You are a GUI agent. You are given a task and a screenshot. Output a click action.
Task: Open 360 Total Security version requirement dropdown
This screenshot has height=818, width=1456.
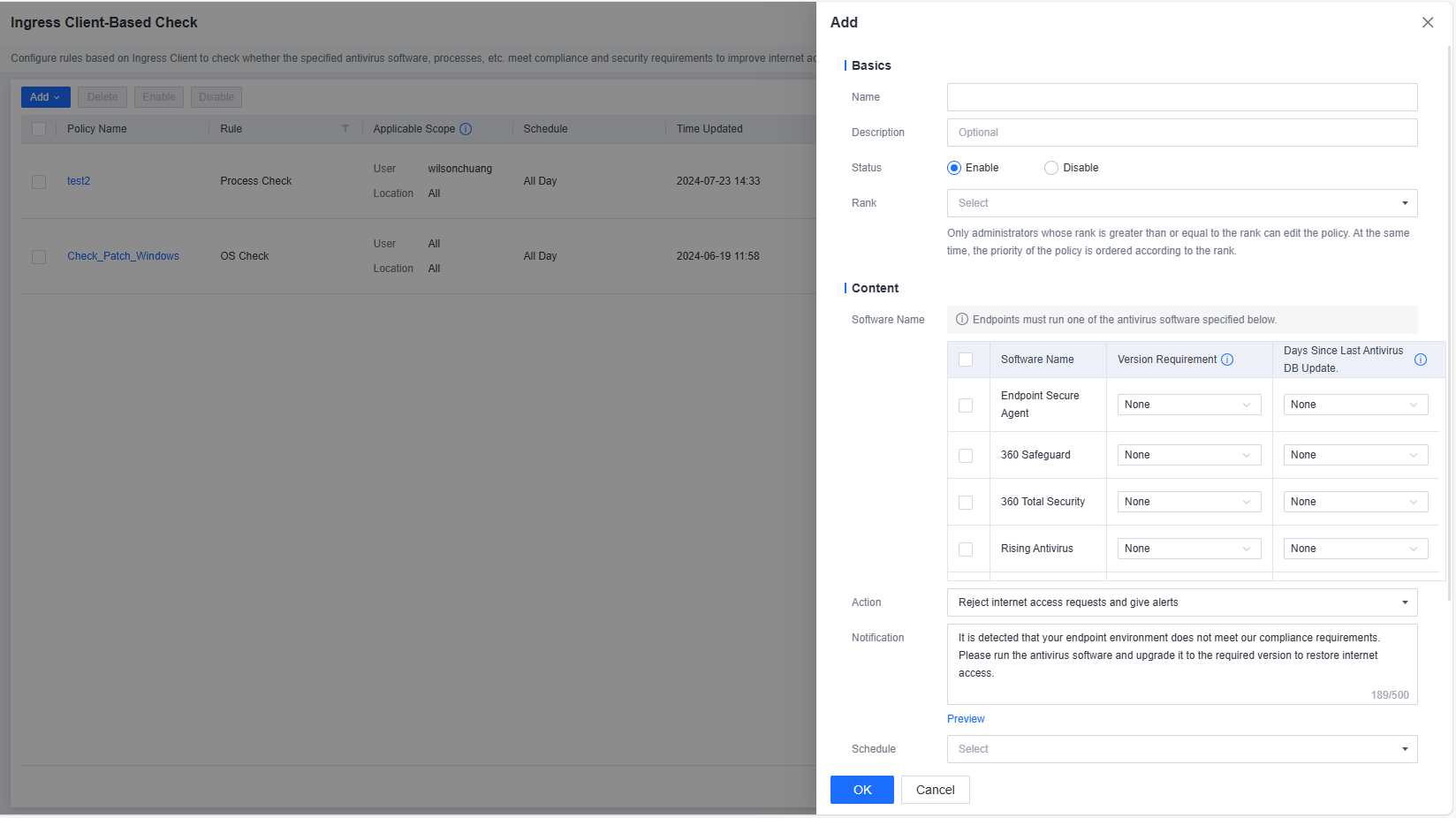pyautogui.click(x=1189, y=502)
